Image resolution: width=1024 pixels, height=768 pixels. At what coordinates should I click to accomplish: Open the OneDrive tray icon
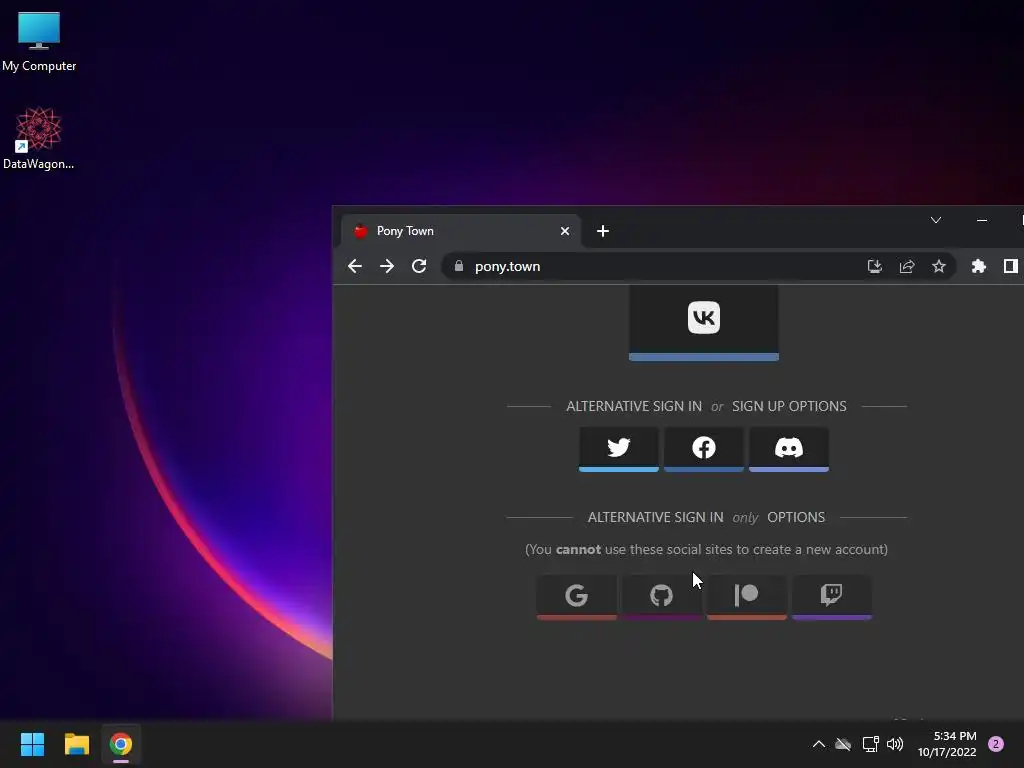coord(843,744)
